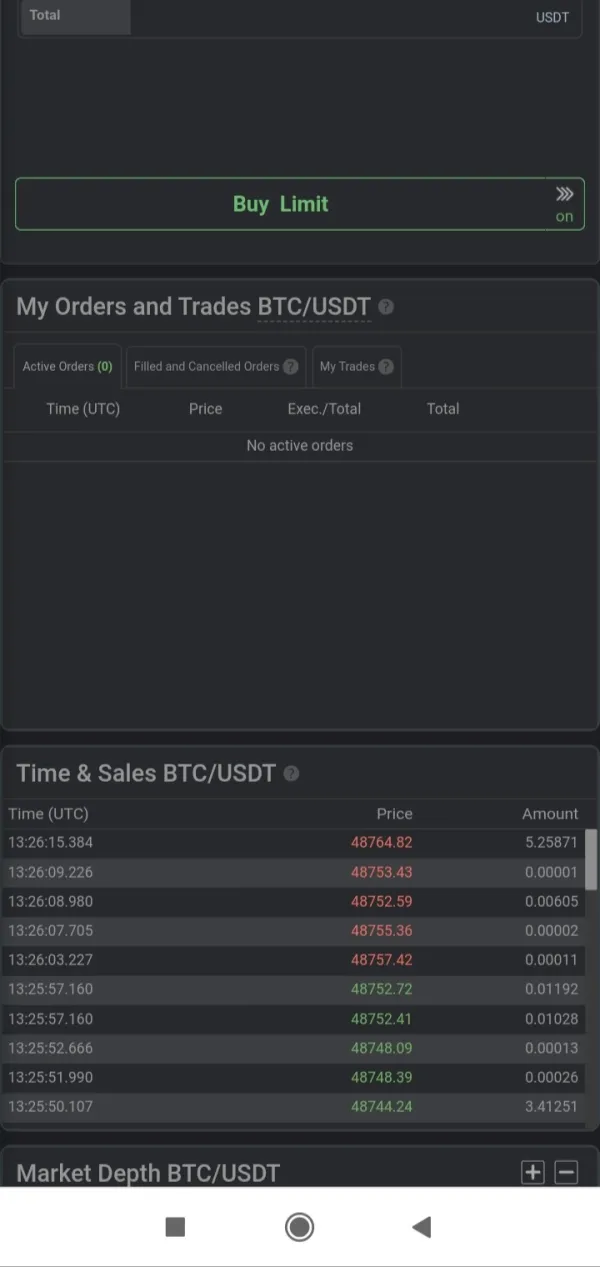The height and width of the screenshot is (1267, 600).
Task: Click help icon on My Trades tab
Action: pyautogui.click(x=386, y=367)
